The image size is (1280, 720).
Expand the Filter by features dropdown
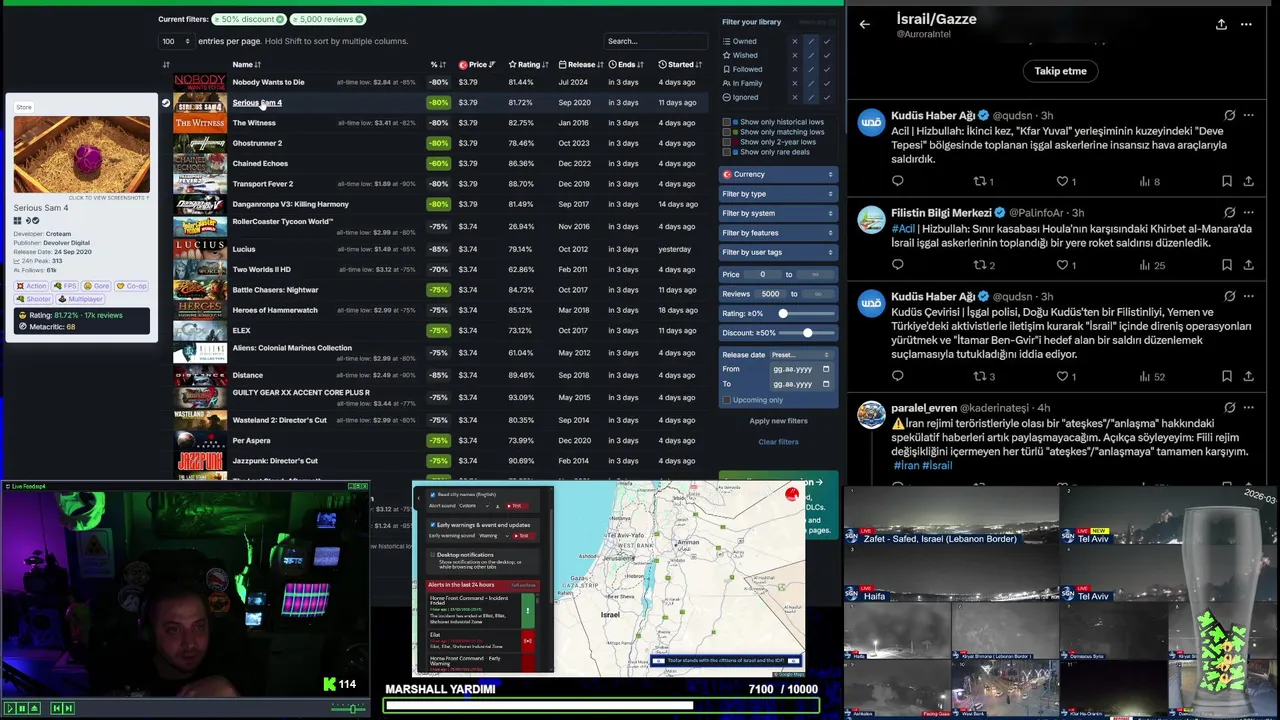coord(777,233)
